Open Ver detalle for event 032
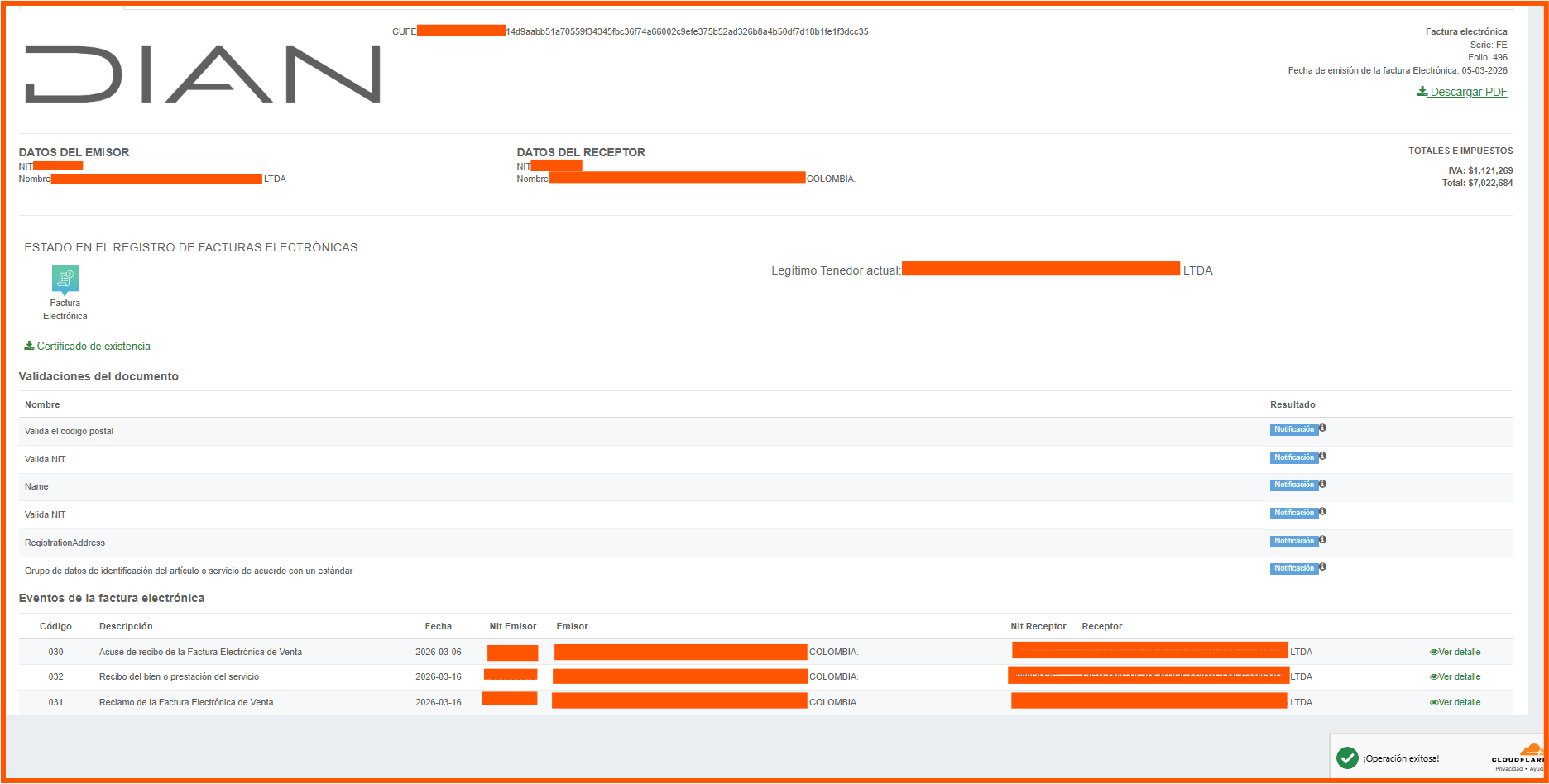1549x784 pixels. coord(1455,676)
